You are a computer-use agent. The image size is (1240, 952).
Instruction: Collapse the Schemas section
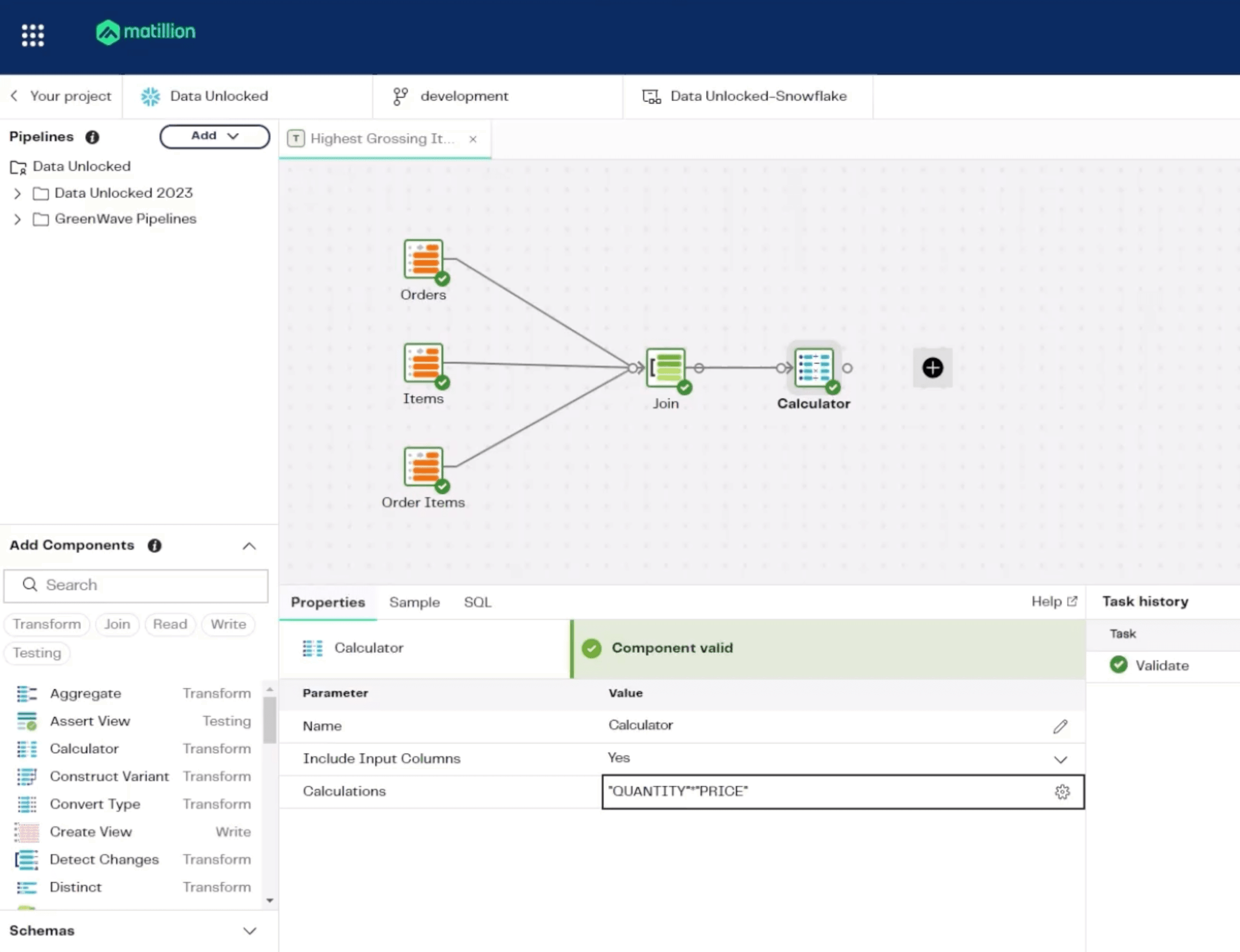(250, 930)
